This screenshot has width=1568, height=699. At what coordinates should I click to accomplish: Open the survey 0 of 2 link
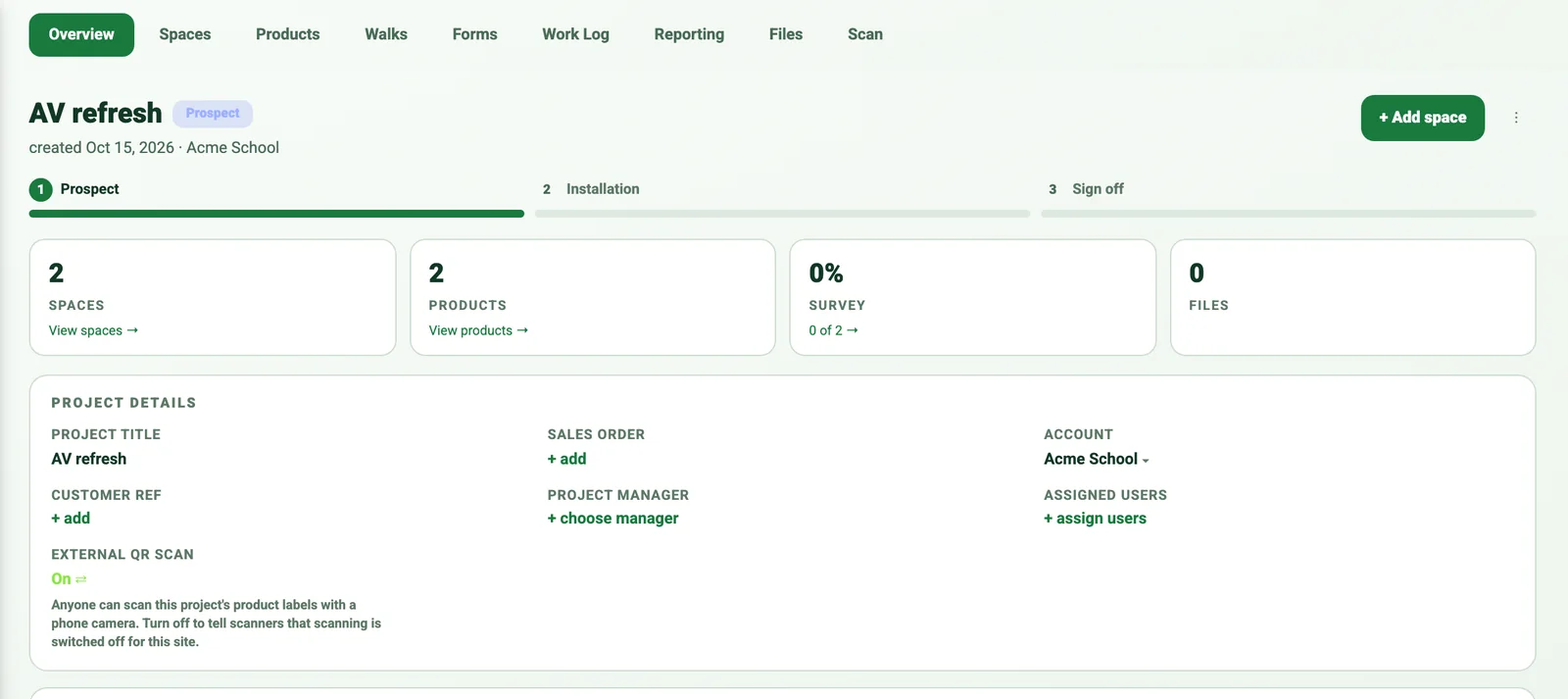click(833, 330)
